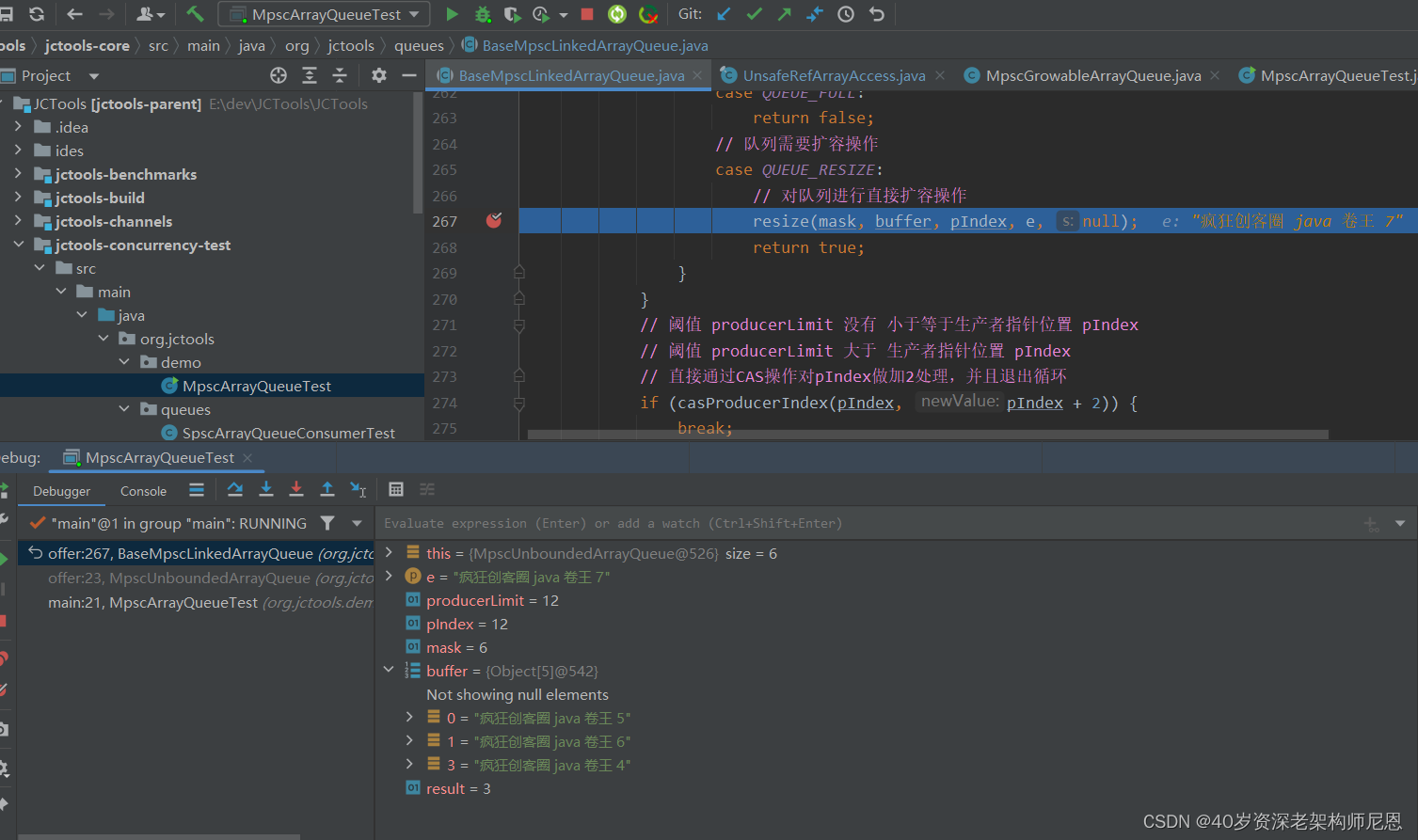Click the editor horizontal scrollbar
Screen dimensions: 1418x840
coord(928,435)
